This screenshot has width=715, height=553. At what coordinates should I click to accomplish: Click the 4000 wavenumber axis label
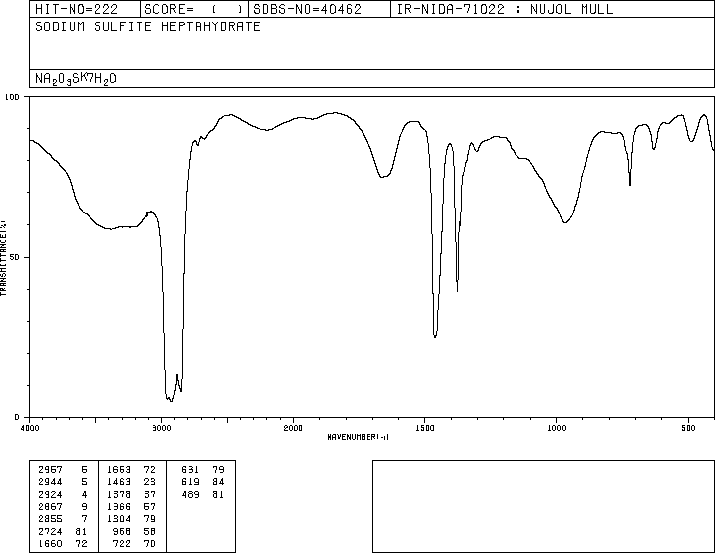(30, 428)
